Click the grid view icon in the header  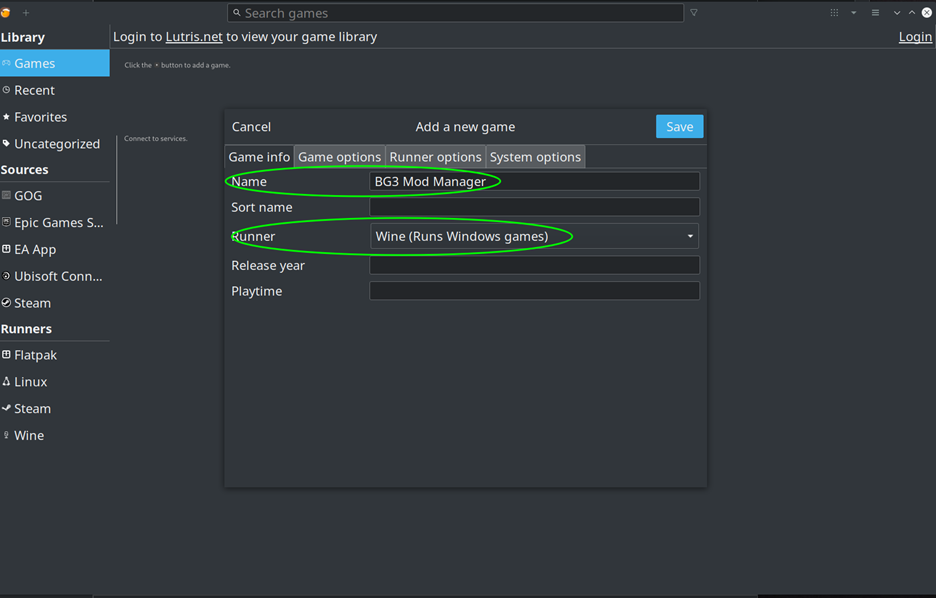[834, 13]
